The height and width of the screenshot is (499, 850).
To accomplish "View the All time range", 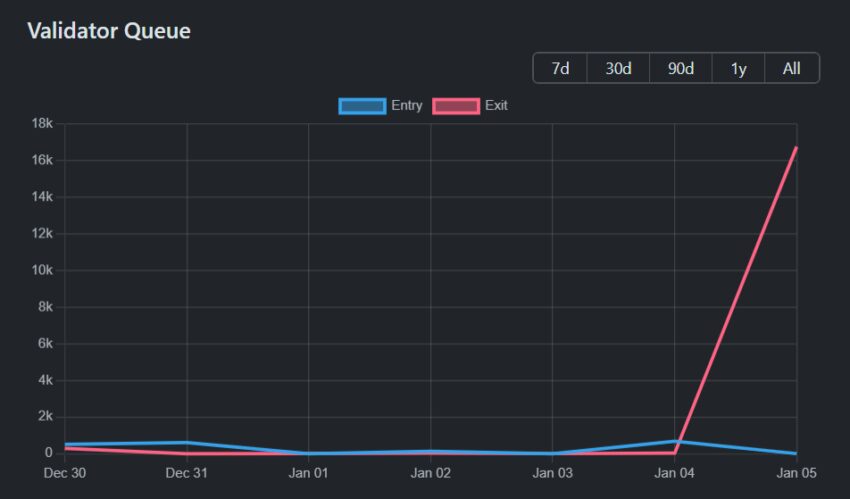I will coord(791,68).
